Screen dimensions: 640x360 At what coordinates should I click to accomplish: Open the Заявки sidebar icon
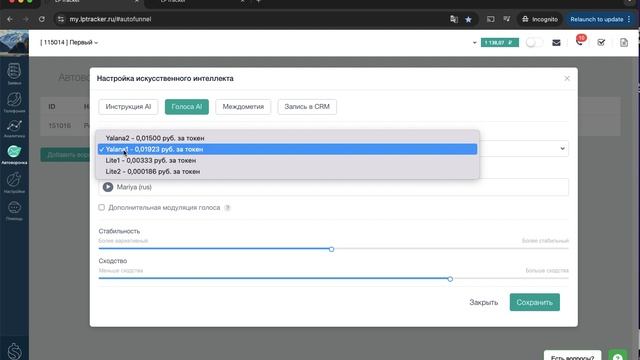(14, 73)
